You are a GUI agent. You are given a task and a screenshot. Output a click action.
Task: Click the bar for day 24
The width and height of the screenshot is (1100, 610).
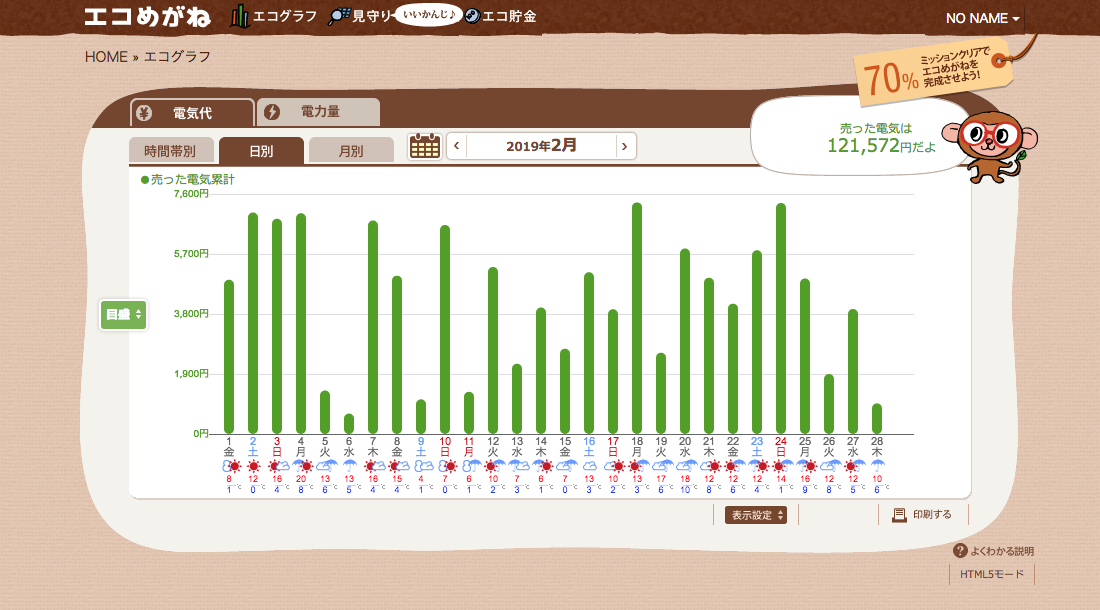click(781, 318)
